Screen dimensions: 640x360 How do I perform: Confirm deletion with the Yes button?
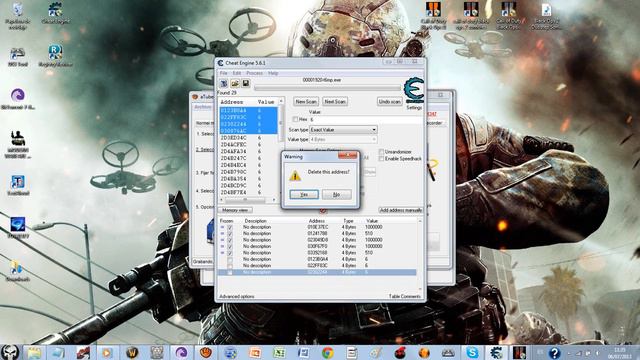click(x=304, y=195)
